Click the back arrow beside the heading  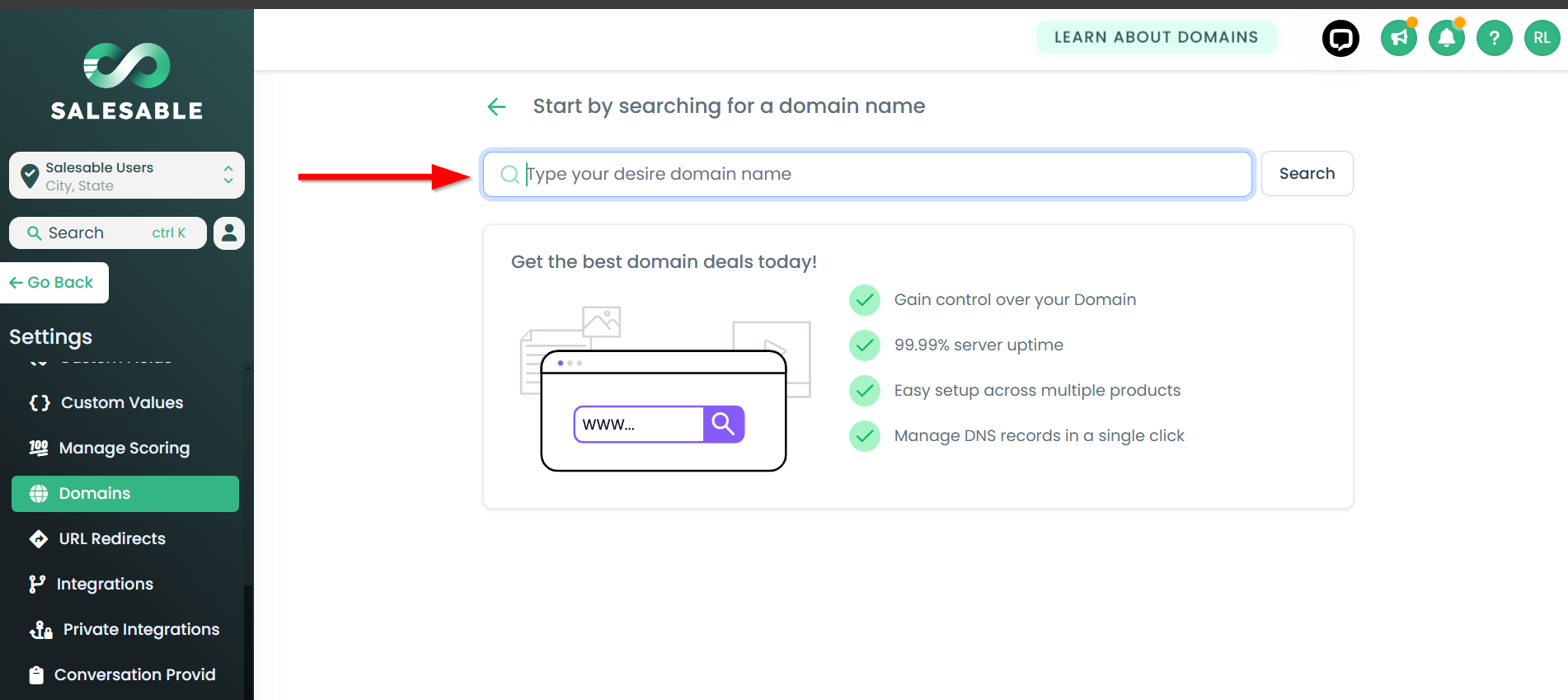496,106
